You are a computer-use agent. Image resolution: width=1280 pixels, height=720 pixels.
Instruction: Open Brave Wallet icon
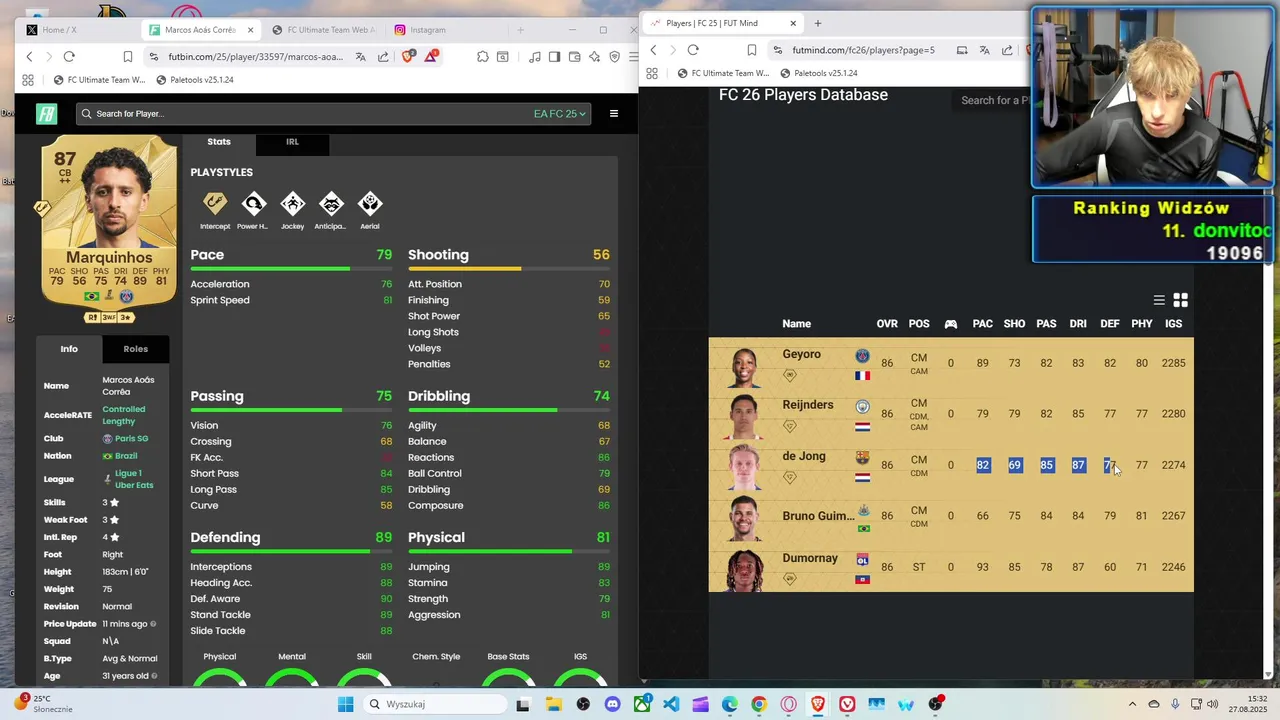click(x=575, y=57)
